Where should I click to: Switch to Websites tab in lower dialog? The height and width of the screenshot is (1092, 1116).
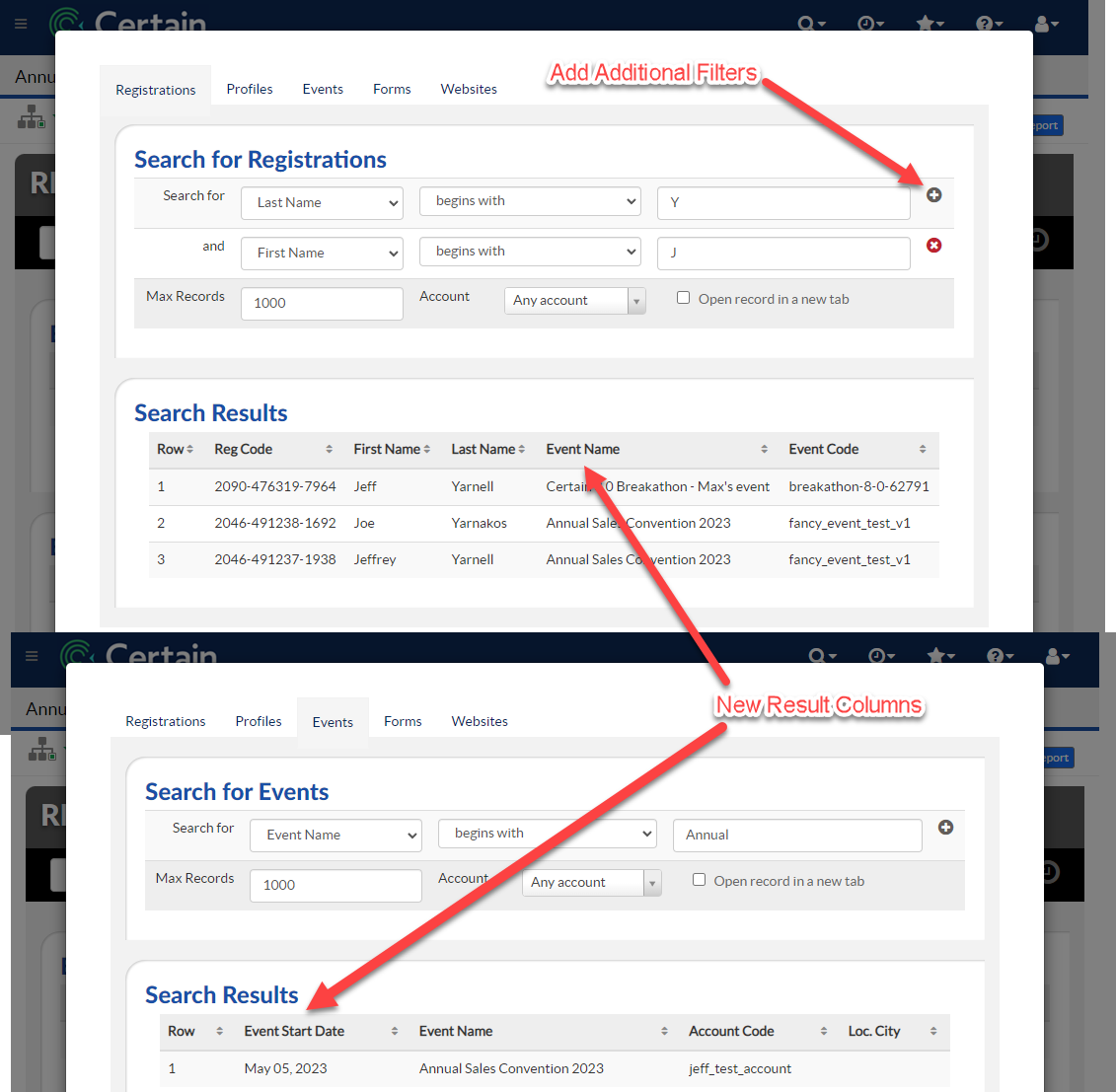479,721
